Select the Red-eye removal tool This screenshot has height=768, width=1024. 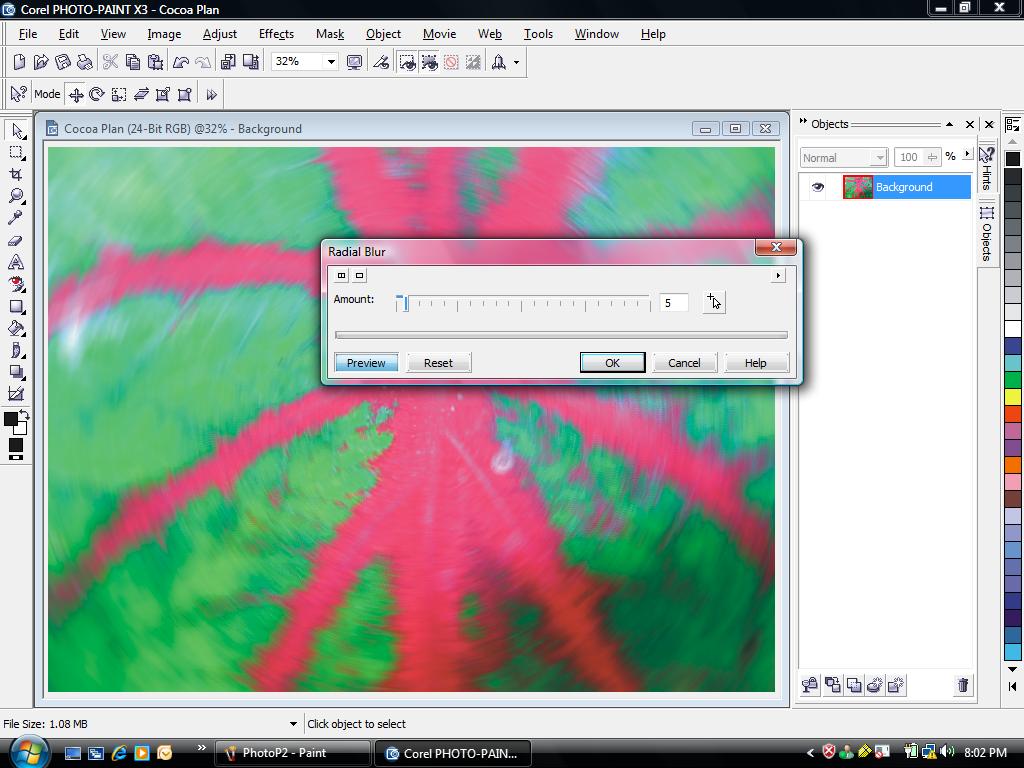coord(16,284)
